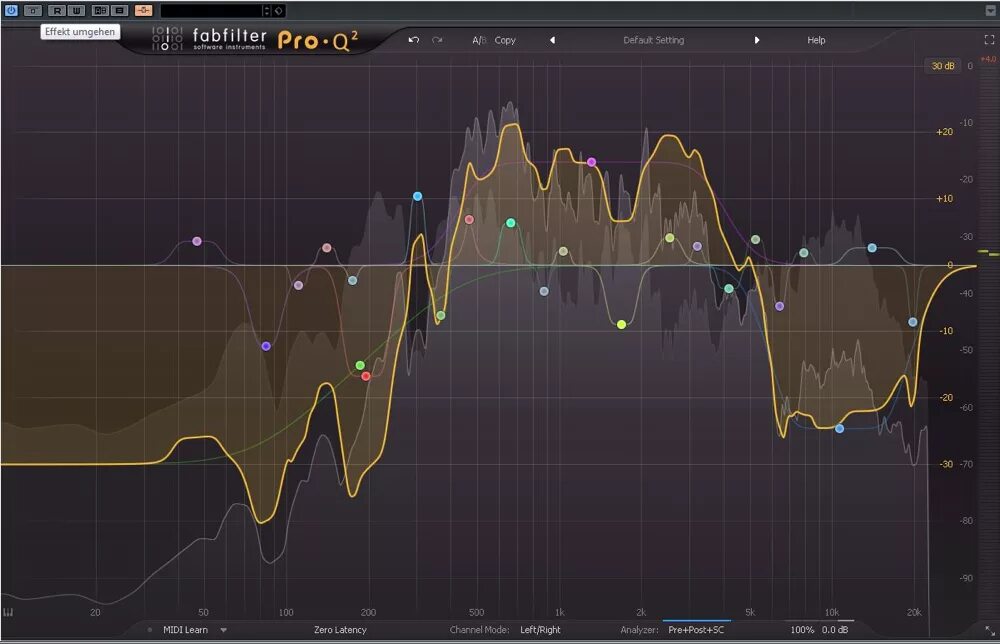Click the A/B compare button in host toolbar
This screenshot has height=644, width=1000.
pyautogui.click(x=100, y=10)
